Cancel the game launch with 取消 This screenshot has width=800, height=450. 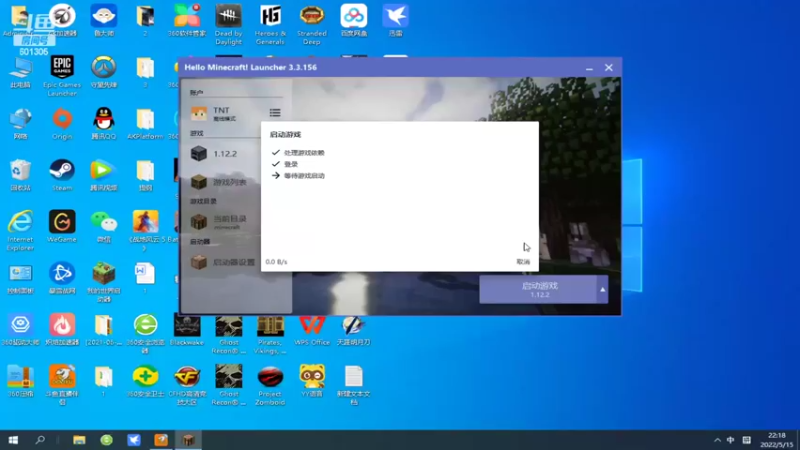coord(523,262)
